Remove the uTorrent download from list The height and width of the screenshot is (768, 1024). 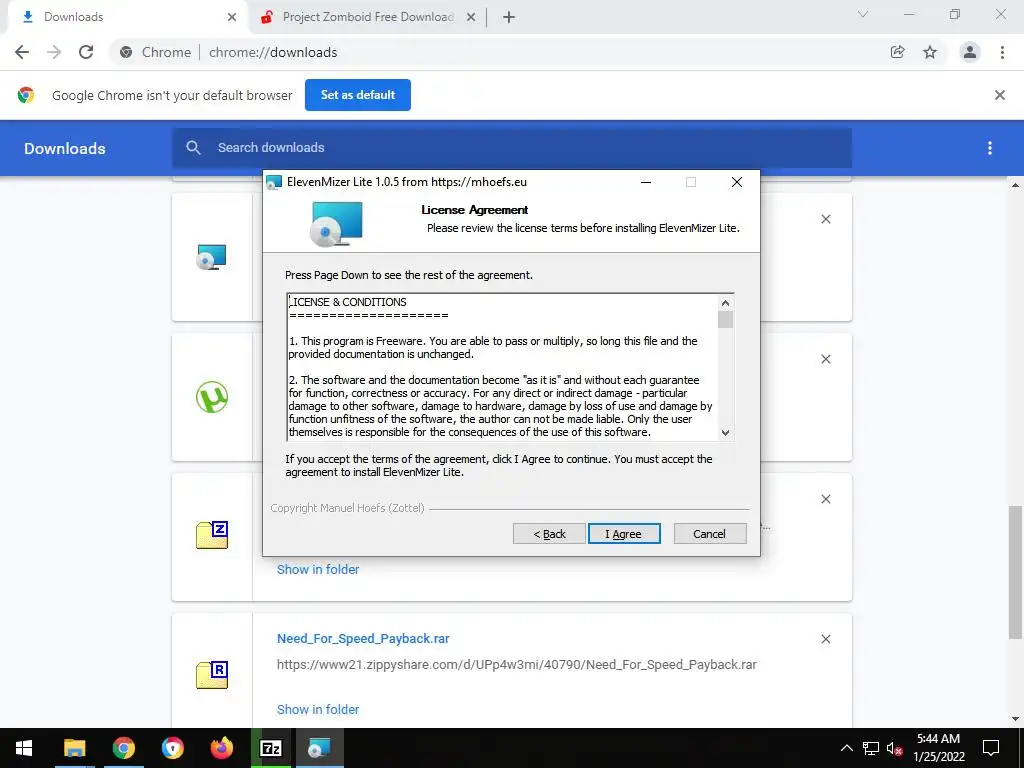pyautogui.click(x=825, y=359)
